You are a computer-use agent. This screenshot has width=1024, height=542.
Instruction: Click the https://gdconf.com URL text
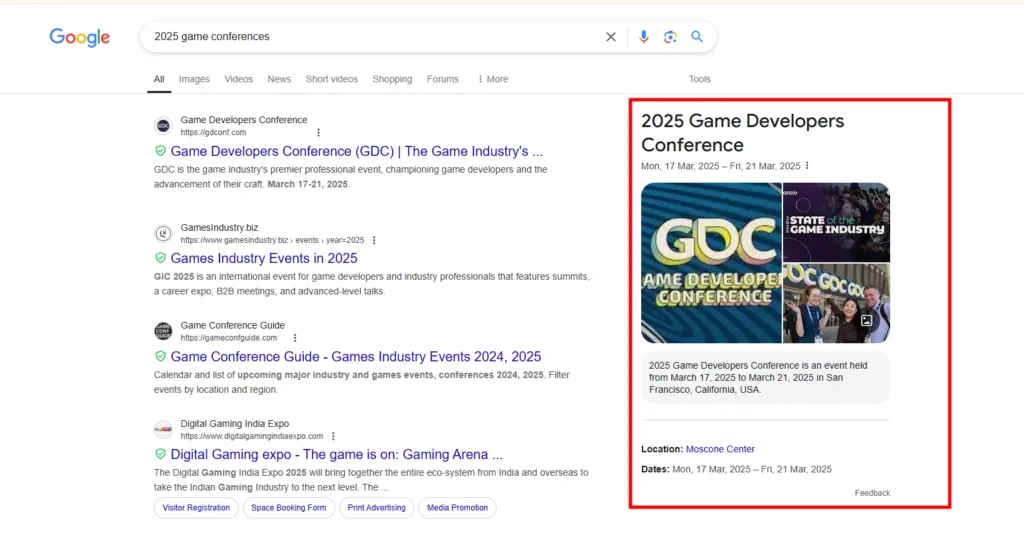click(214, 133)
